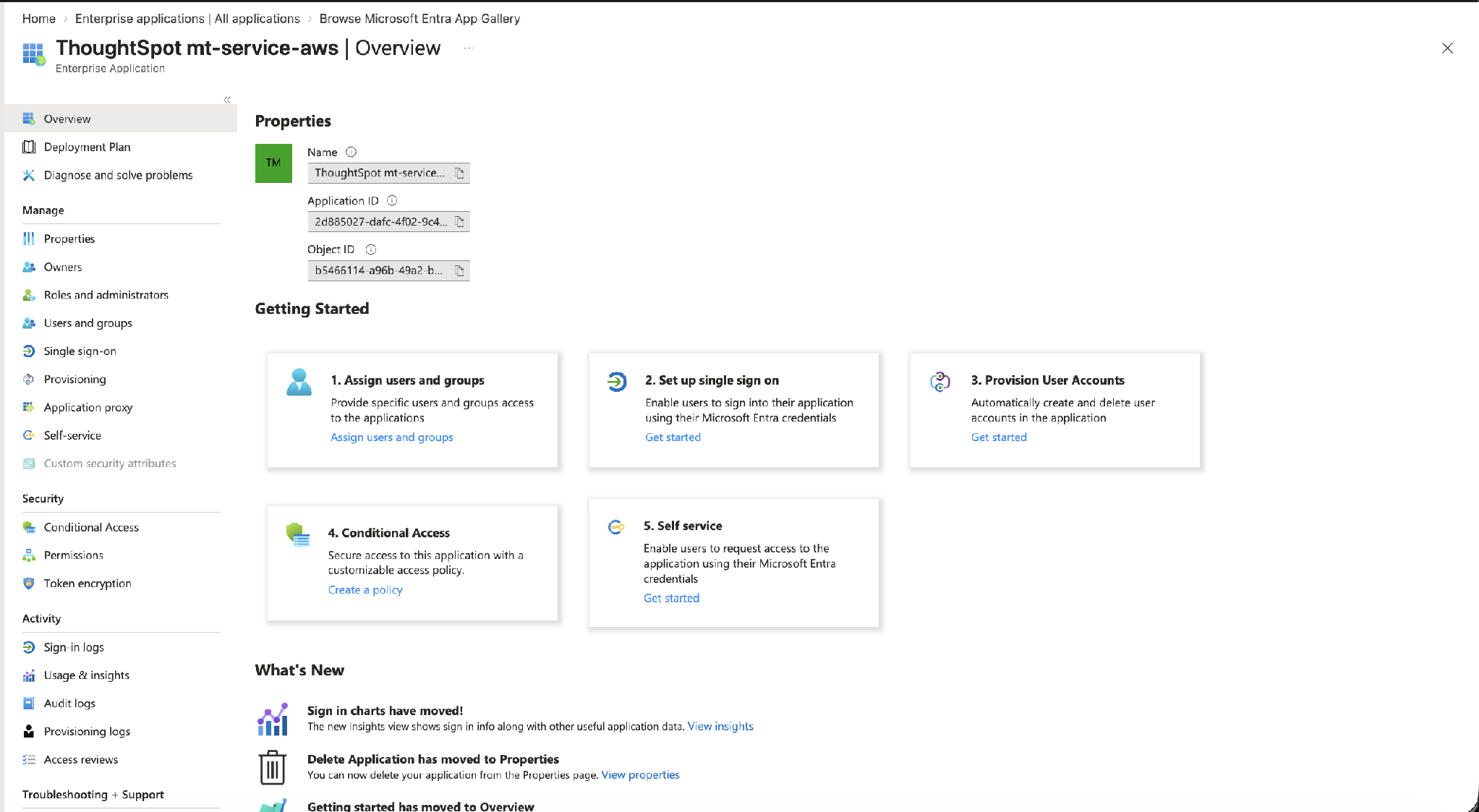
Task: Close the Overview blade
Action: pos(1447,48)
